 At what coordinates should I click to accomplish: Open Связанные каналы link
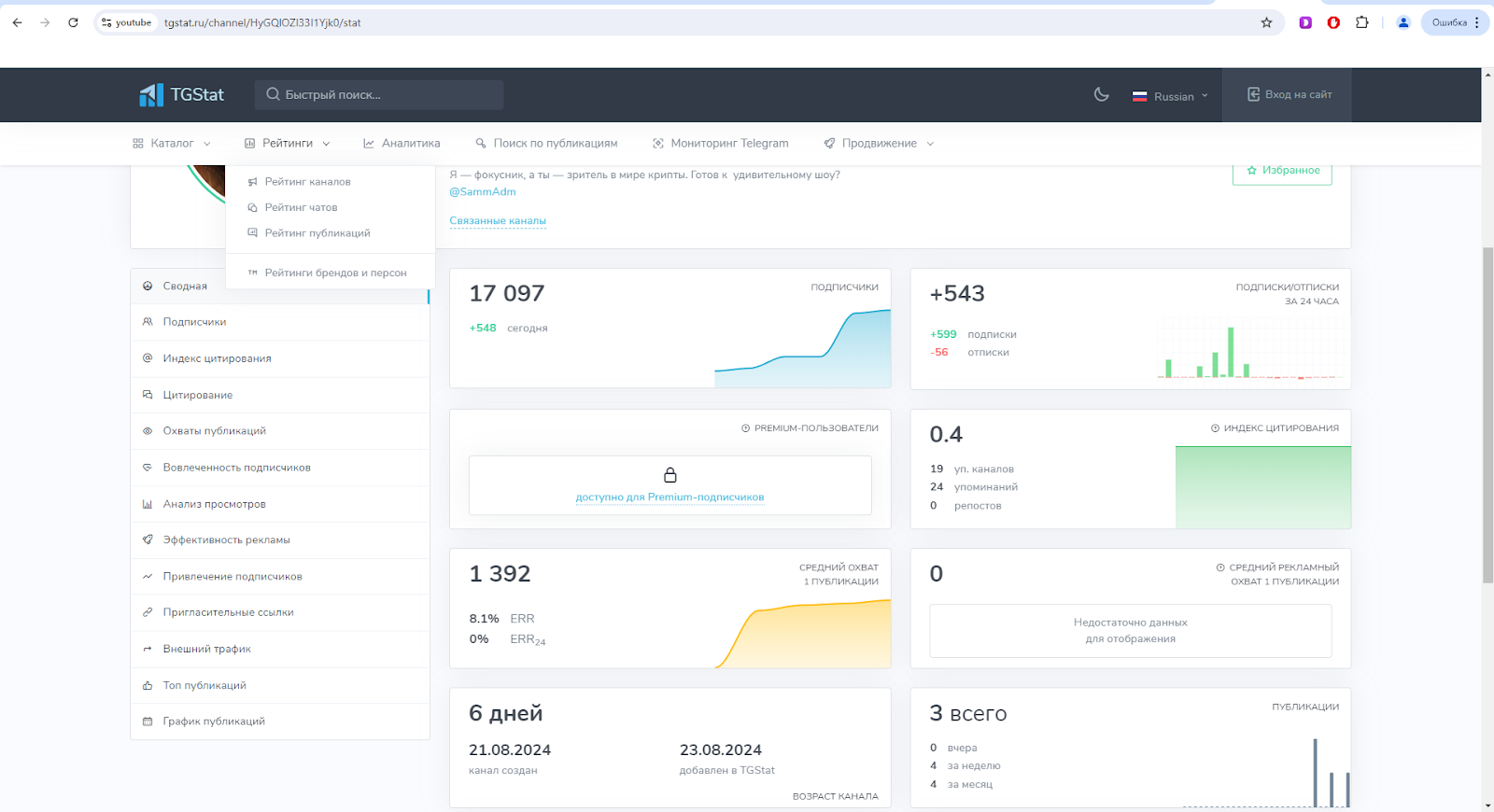[x=498, y=221]
